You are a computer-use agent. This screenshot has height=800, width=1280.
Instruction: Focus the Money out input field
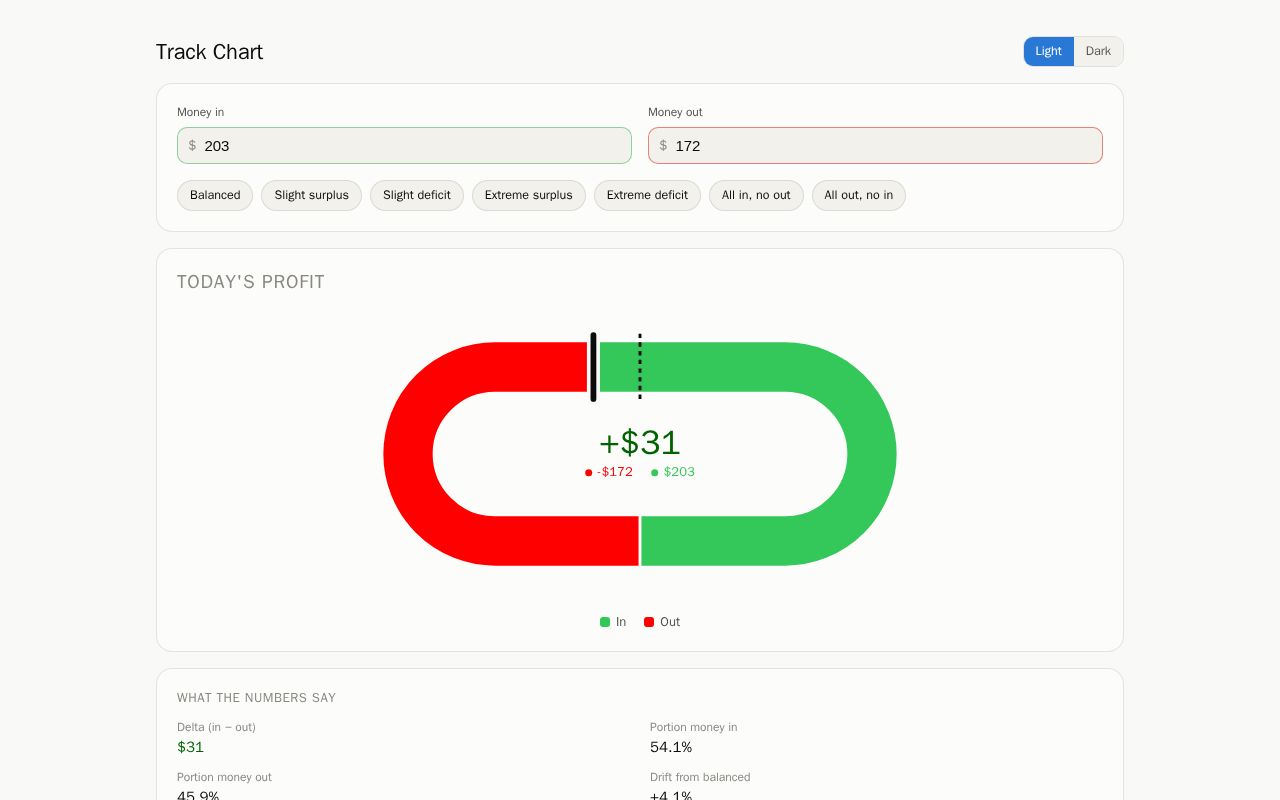pyautogui.click(x=875, y=145)
